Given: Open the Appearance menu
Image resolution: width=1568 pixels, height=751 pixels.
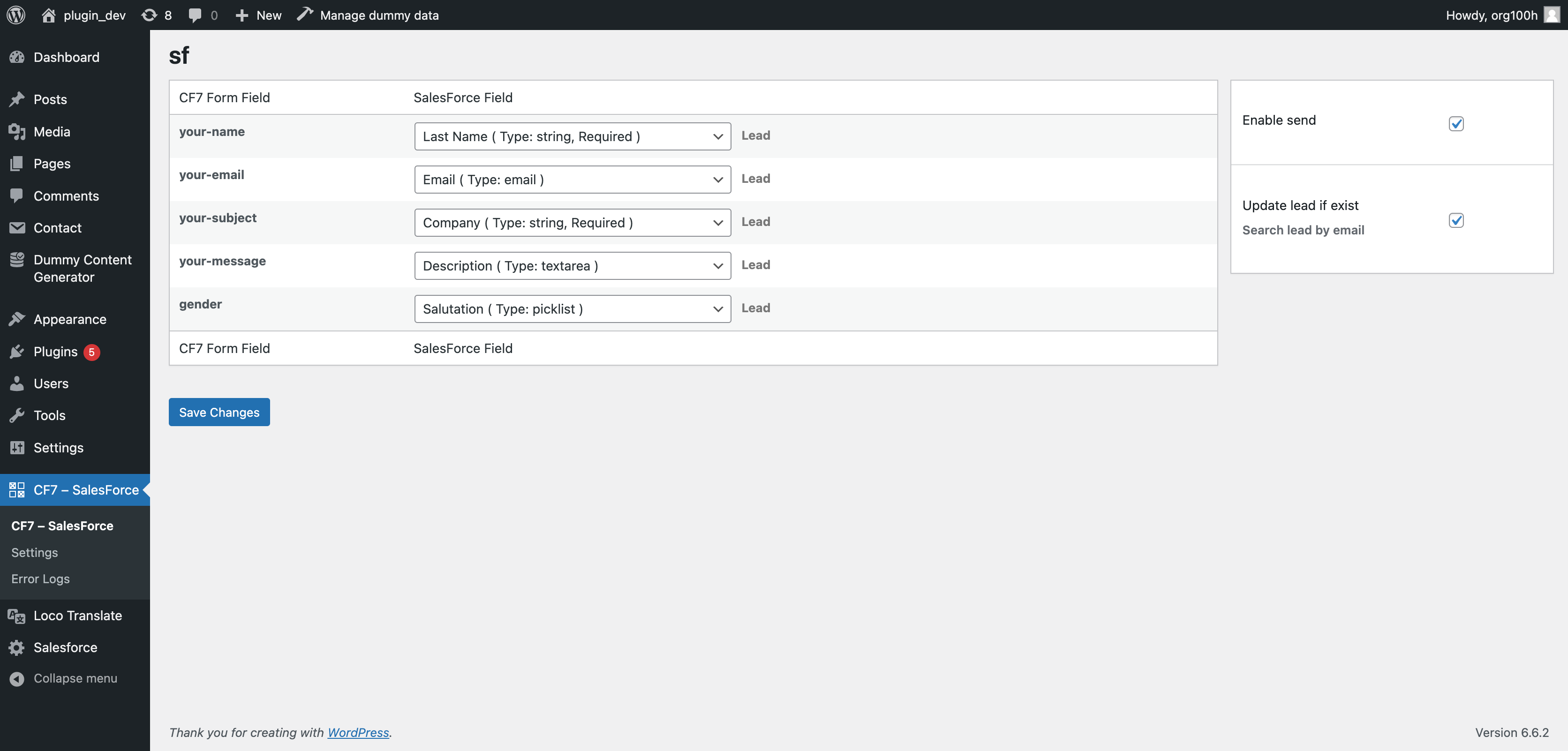Looking at the screenshot, I should [75, 320].
